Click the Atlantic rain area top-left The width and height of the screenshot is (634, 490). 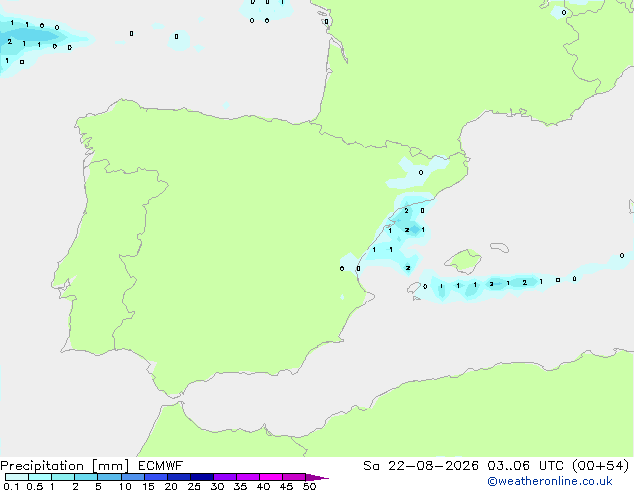(38, 40)
